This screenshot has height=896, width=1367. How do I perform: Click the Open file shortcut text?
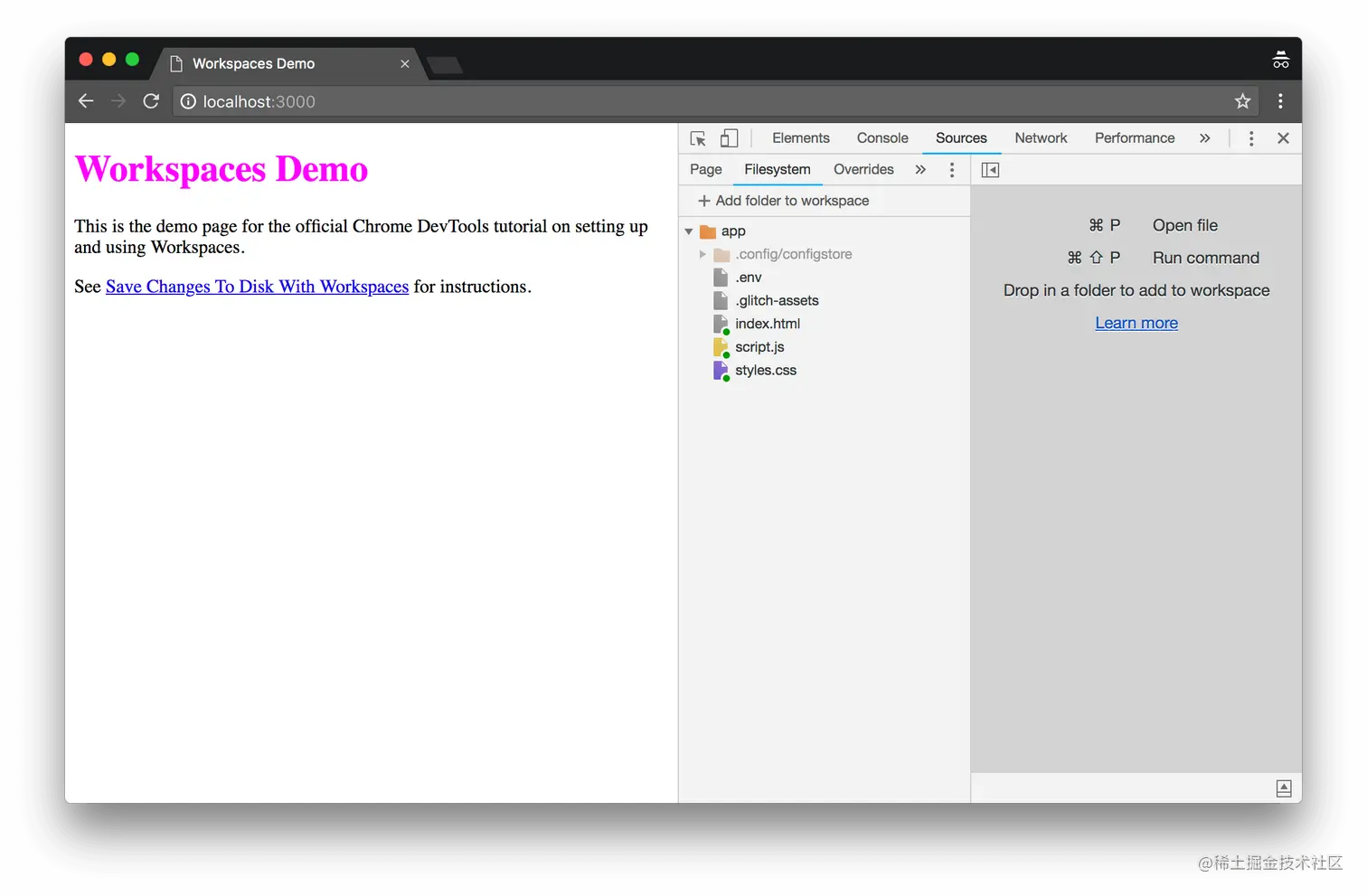click(x=1184, y=225)
